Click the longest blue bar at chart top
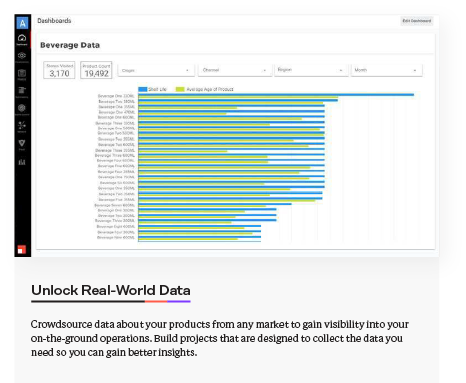 pos(276,95)
